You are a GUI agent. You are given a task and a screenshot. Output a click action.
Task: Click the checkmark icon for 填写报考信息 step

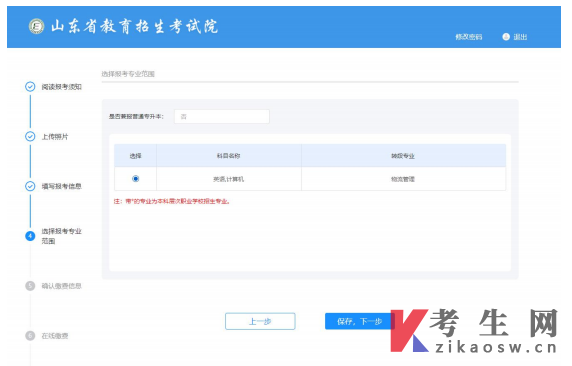(30, 186)
